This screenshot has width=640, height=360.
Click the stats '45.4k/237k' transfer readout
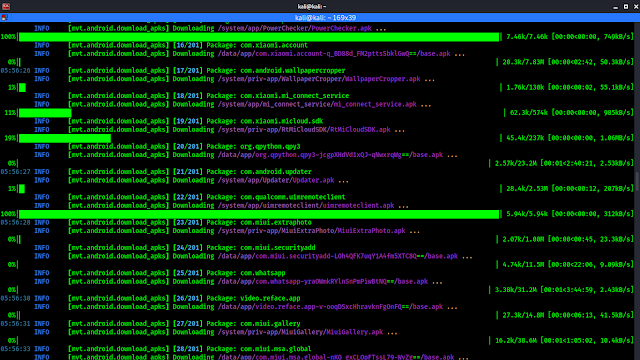tap(570, 138)
